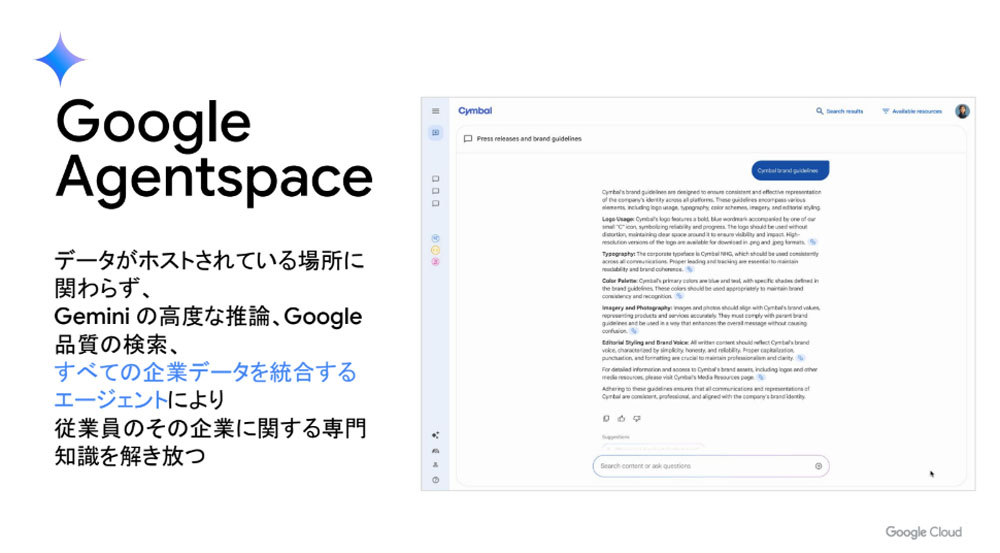1000x553 pixels.
Task: Open the citation link after Editorial Styling paragraph
Action: 800,358
